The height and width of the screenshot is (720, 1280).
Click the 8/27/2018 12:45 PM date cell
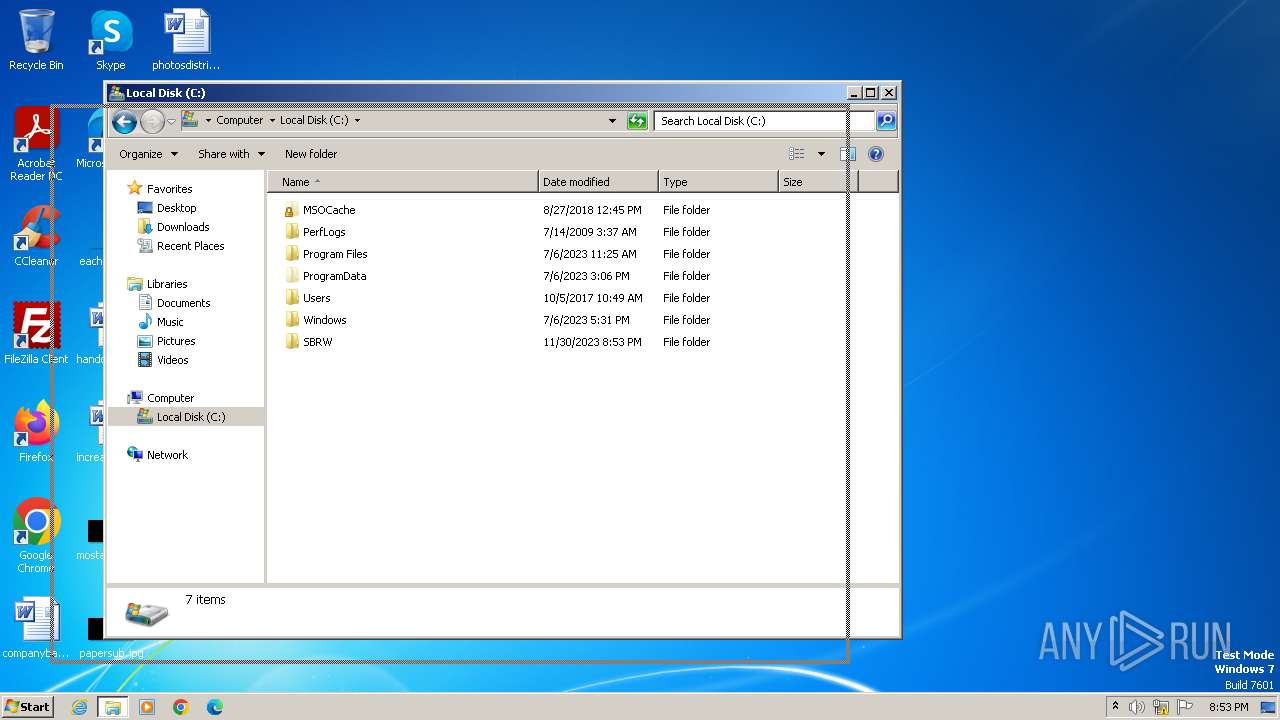[x=592, y=210]
